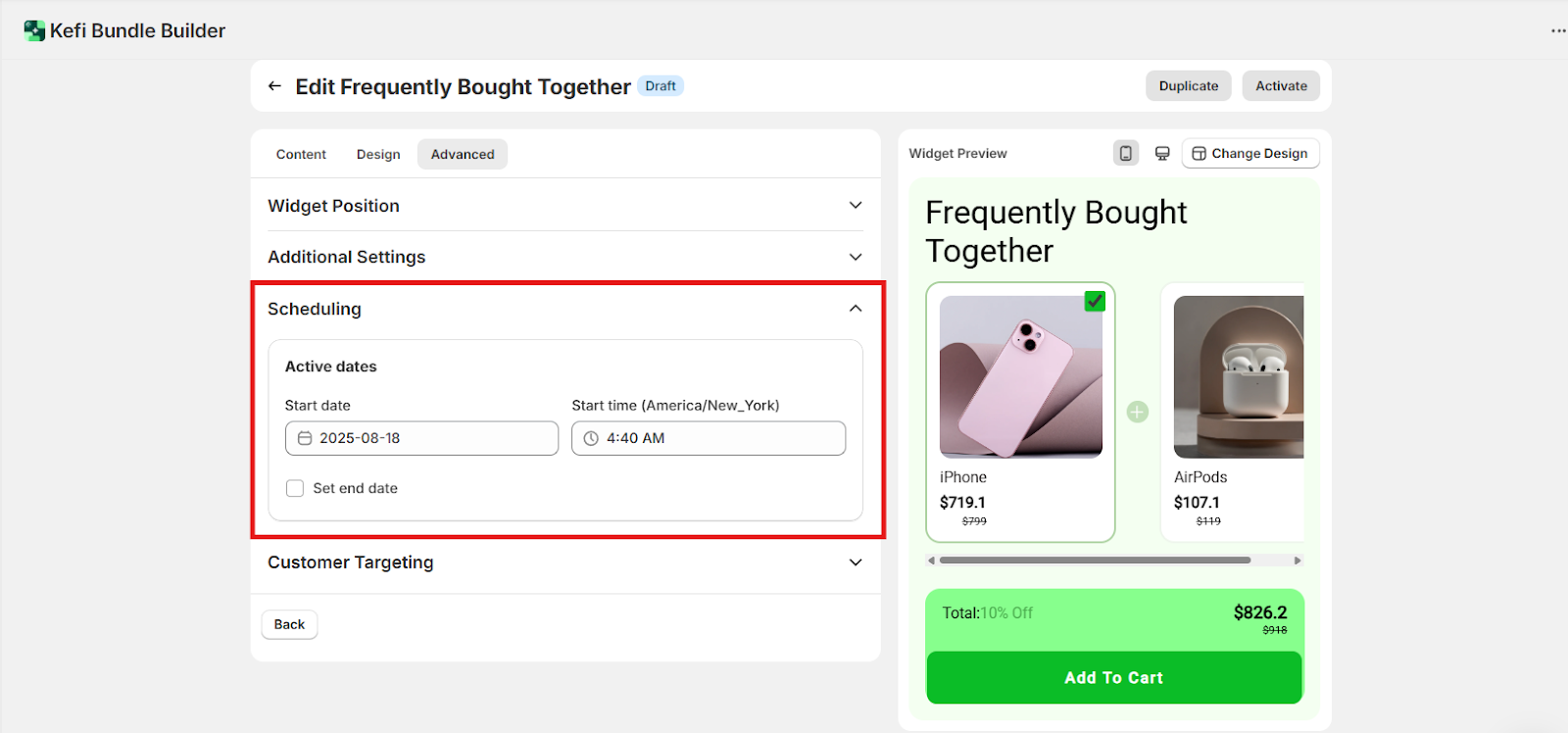
Task: Expand the Additional Settings section
Action: click(x=856, y=257)
